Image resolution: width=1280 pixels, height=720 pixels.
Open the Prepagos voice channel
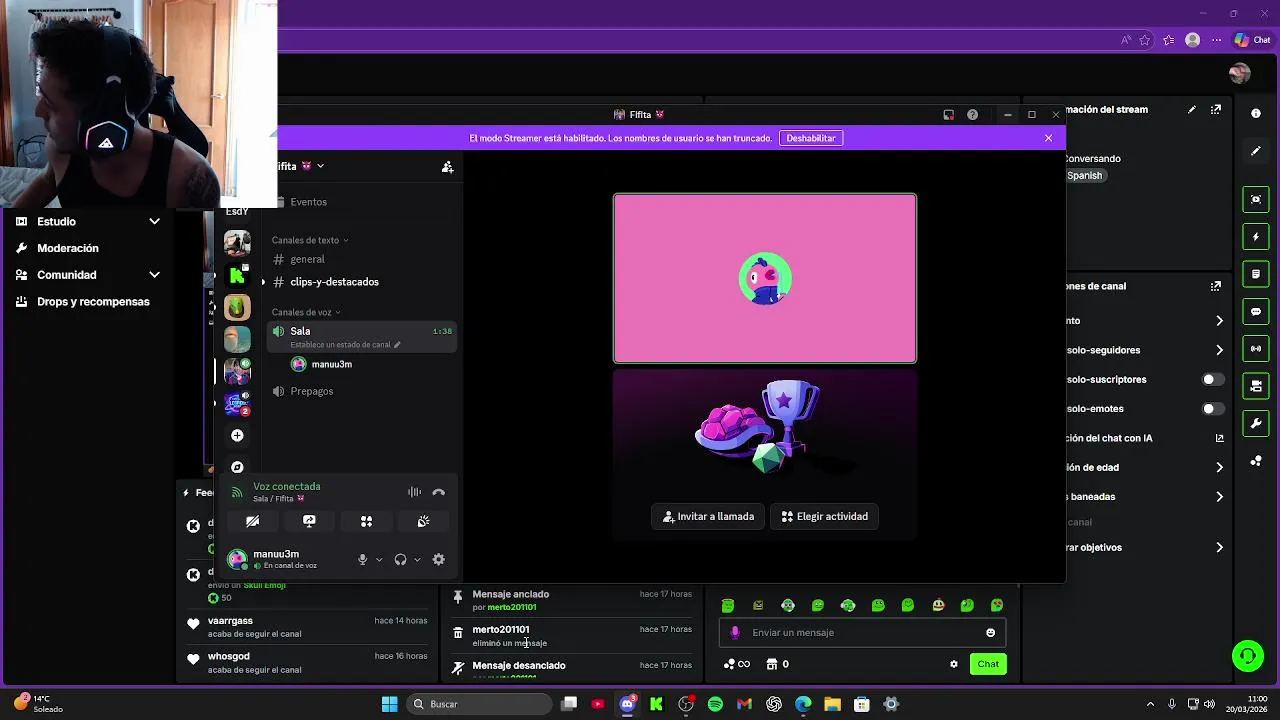click(311, 391)
